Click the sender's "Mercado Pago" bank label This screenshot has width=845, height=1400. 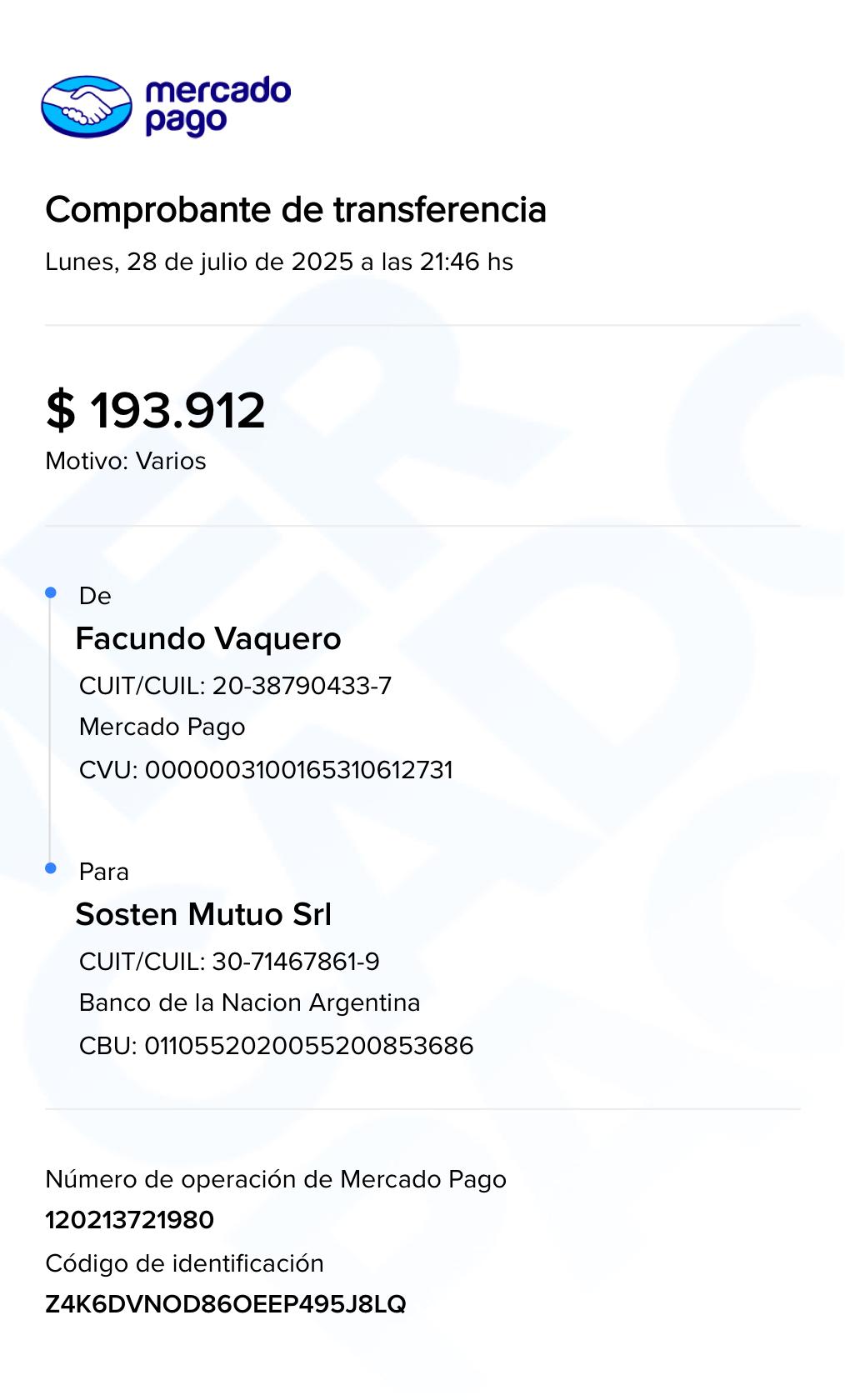click(162, 727)
